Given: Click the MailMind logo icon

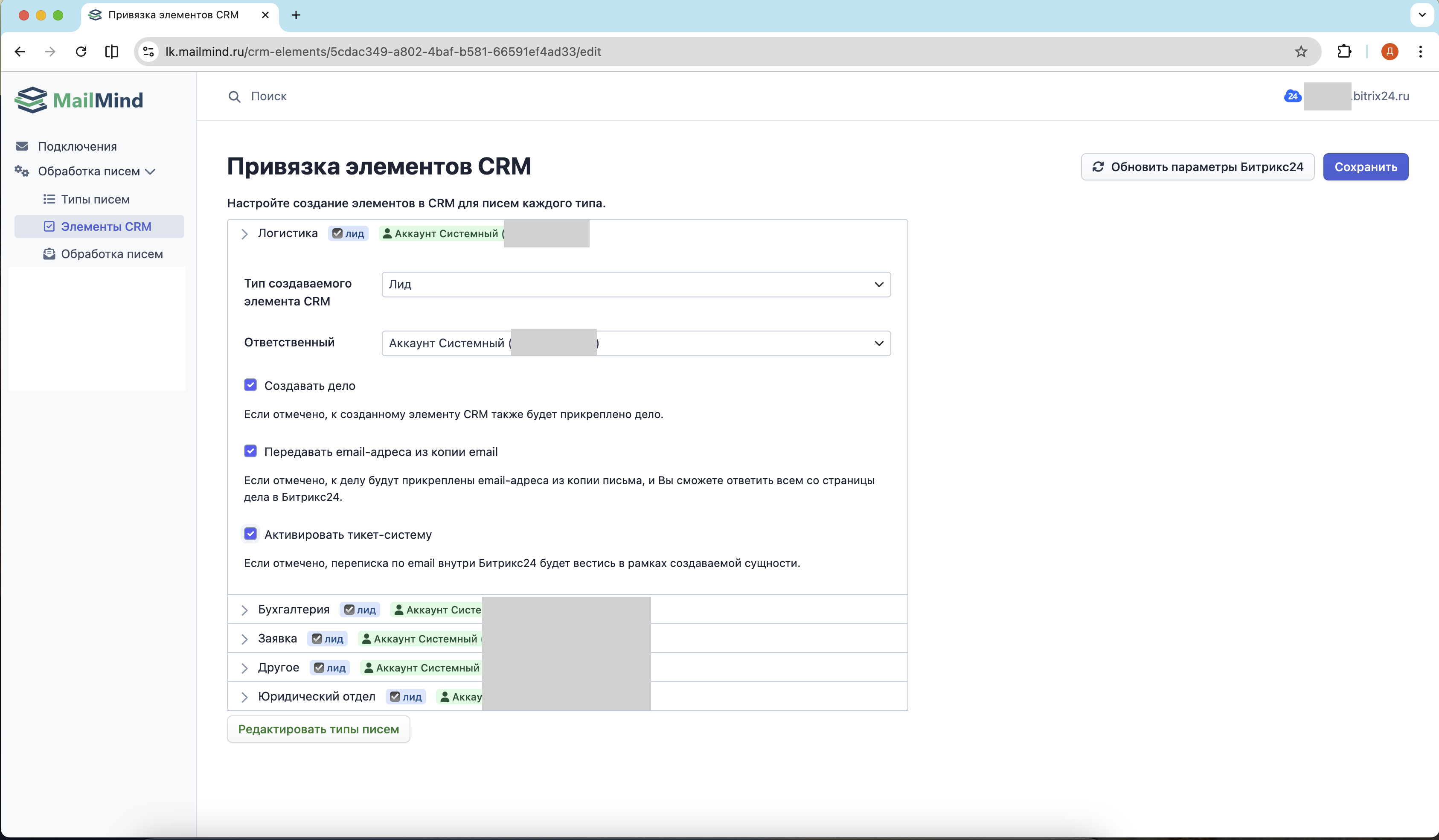Looking at the screenshot, I should pyautogui.click(x=31, y=100).
